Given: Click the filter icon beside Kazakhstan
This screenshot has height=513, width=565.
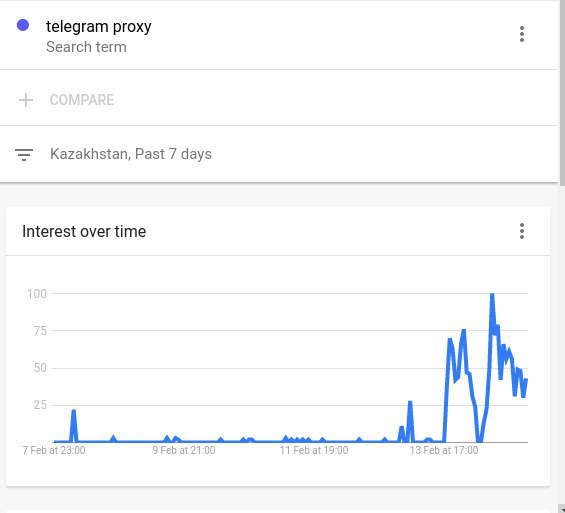Looking at the screenshot, I should 24,154.
